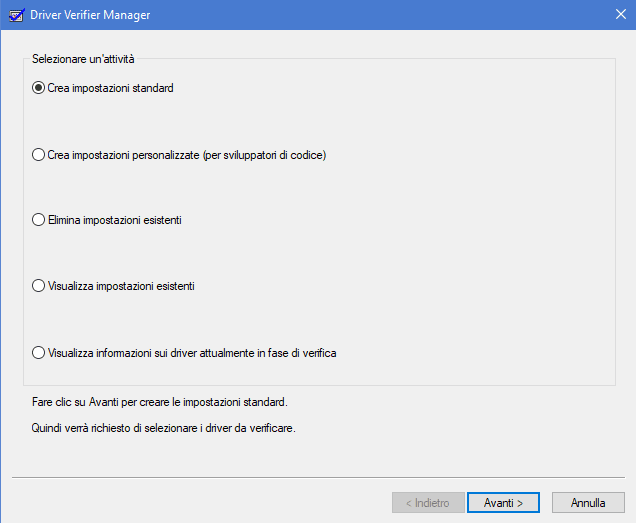Screen dimensions: 636x523
Task: Click the Driver Verifier Manager title bar icon
Action: click(x=15, y=15)
